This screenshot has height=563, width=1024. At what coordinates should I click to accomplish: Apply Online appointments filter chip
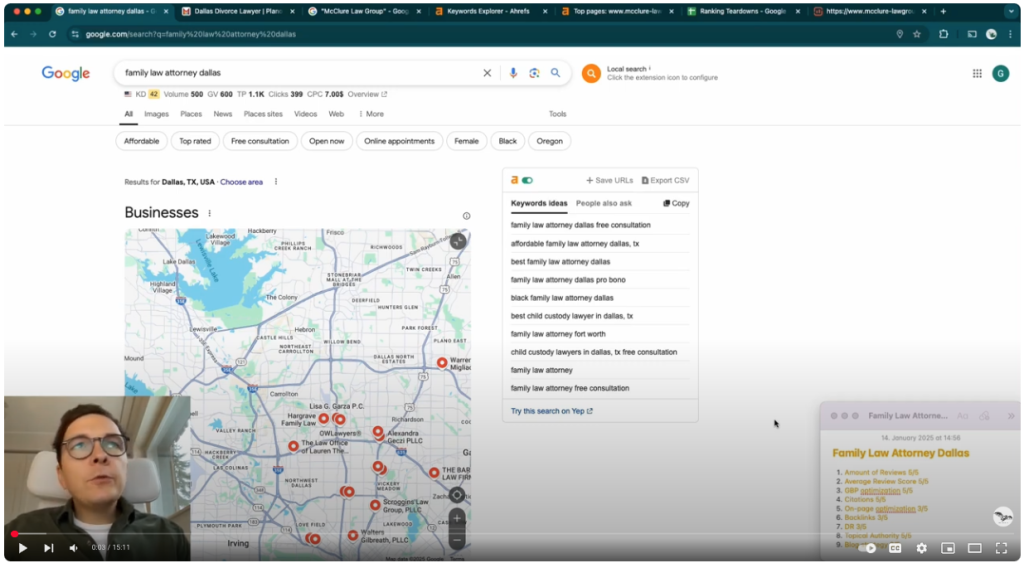click(x=399, y=141)
